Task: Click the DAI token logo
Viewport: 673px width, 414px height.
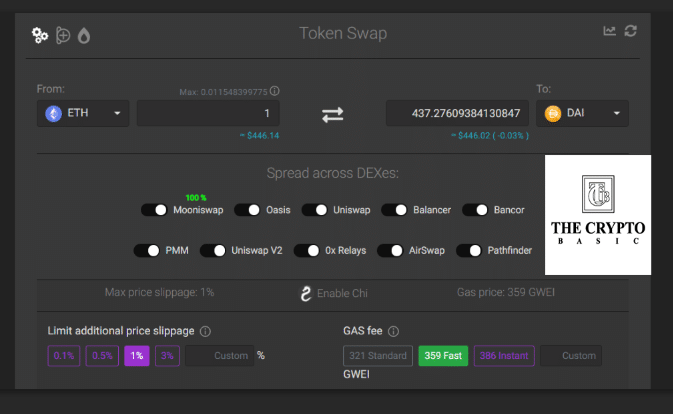Action: 553,114
